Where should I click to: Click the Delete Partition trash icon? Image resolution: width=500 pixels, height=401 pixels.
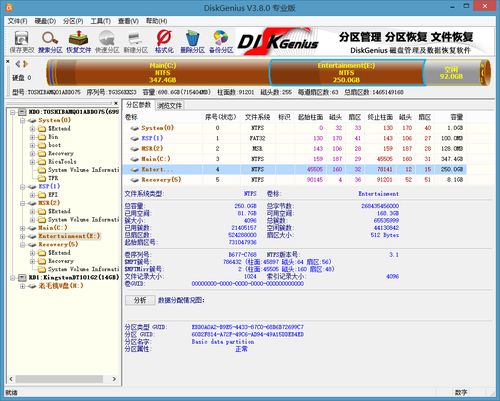192,42
